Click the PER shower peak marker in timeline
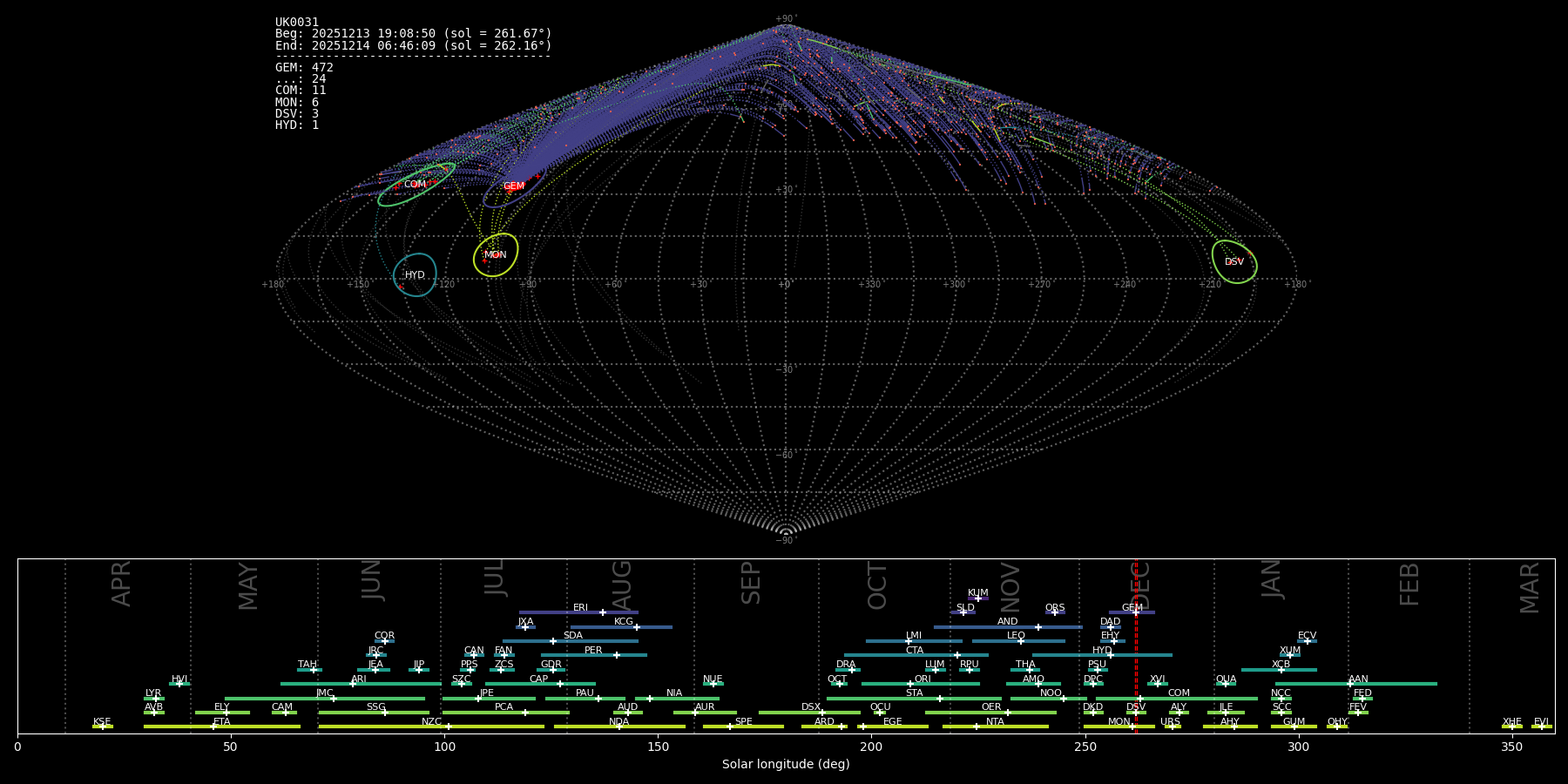1568x784 pixels. coord(617,655)
